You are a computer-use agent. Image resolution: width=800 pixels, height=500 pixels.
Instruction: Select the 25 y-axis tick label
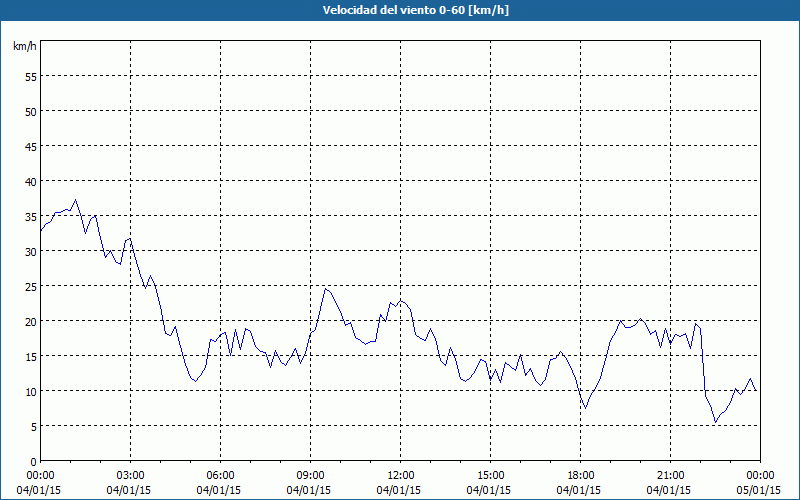click(x=31, y=287)
